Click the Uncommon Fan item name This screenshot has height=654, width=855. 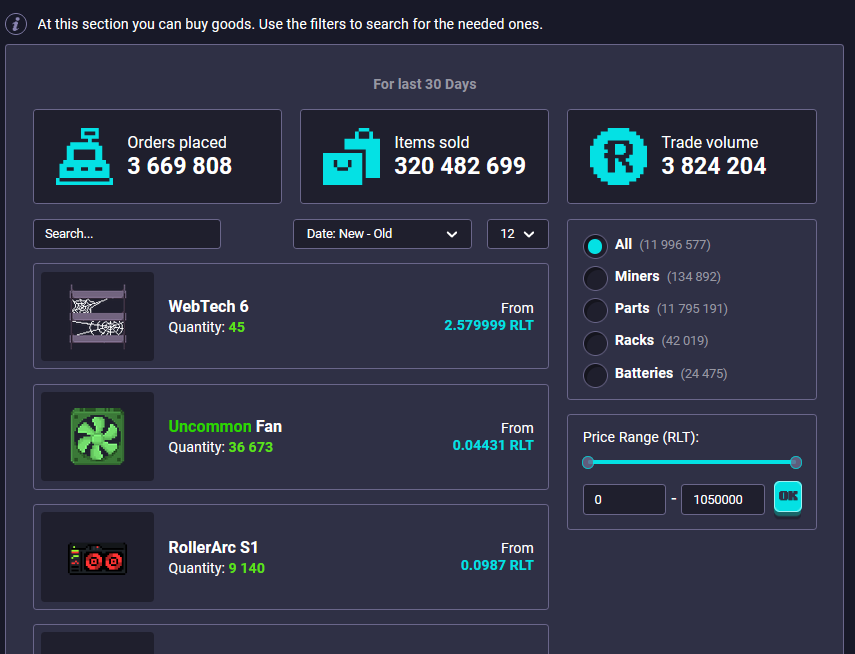click(x=225, y=427)
